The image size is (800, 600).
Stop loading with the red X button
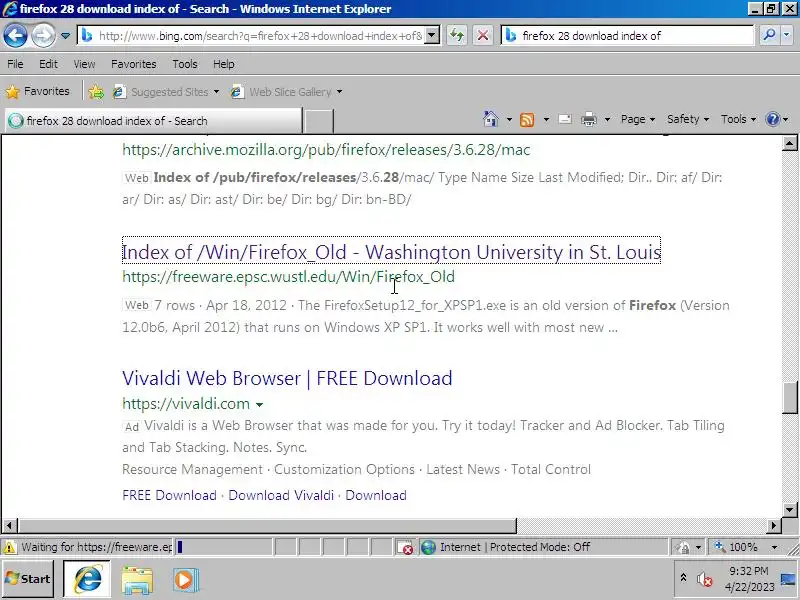point(483,36)
